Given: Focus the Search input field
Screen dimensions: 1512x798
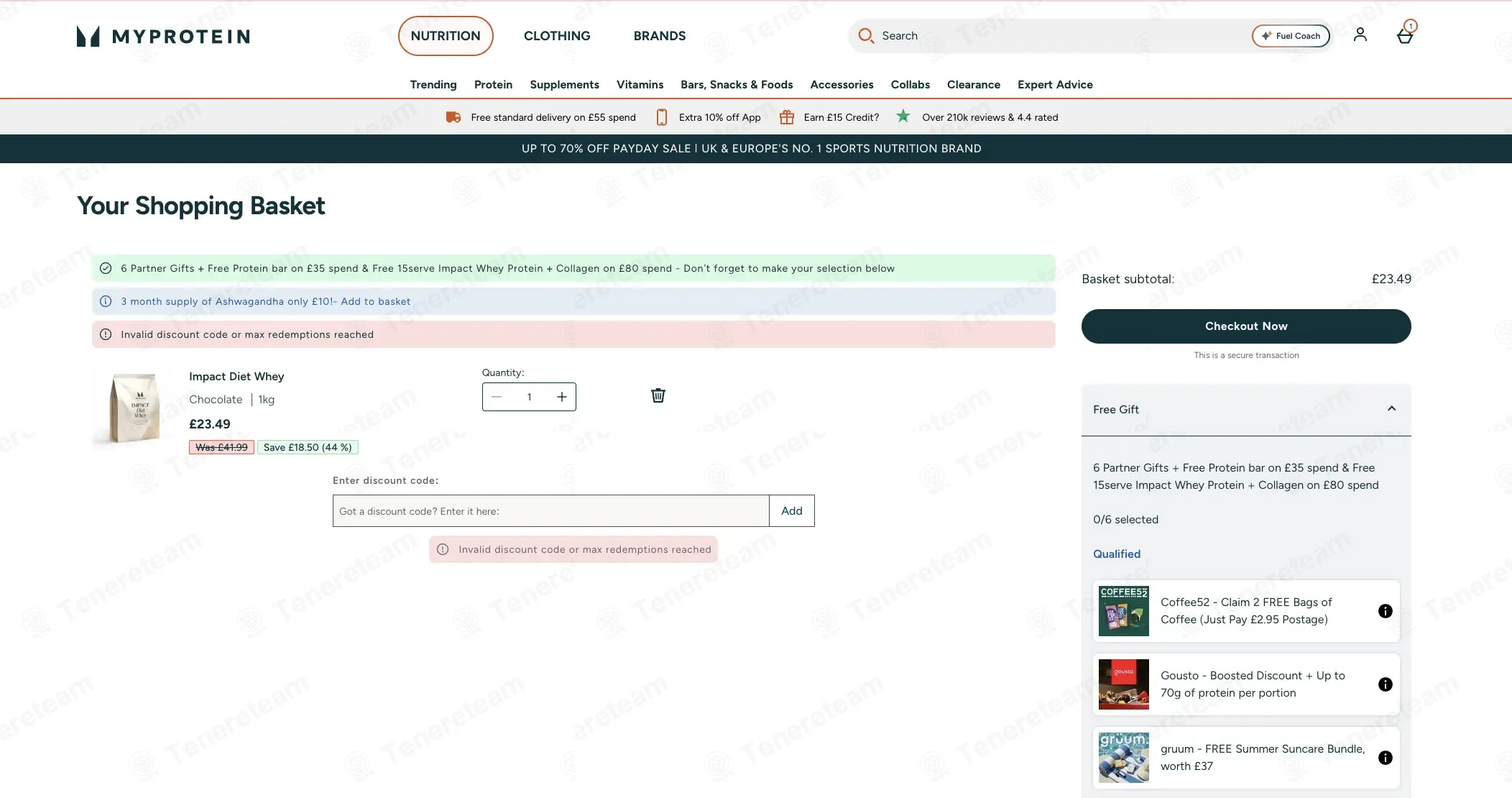Looking at the screenshot, I should 1064,36.
